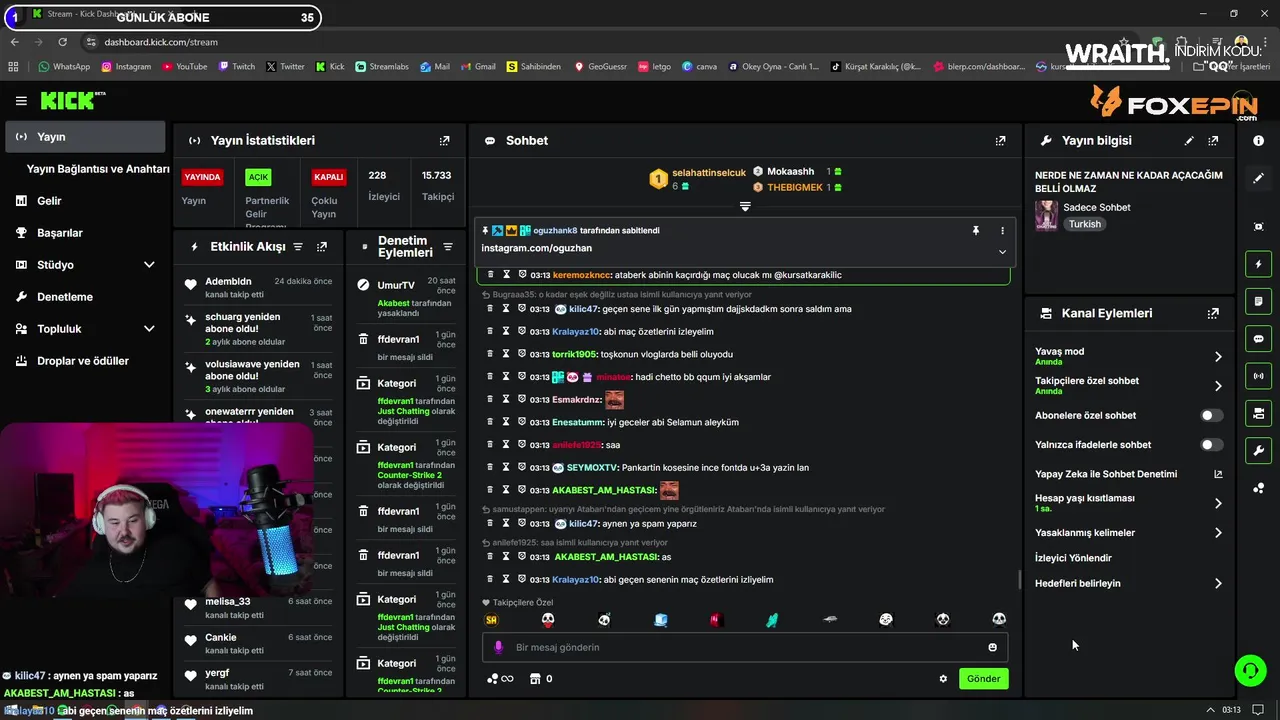
Task: Open the Sadece Sohbet category
Action: click(x=1097, y=207)
